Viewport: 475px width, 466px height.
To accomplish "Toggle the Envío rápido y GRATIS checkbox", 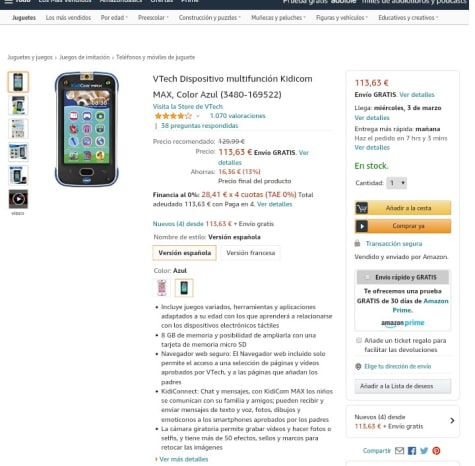I will (367, 277).
